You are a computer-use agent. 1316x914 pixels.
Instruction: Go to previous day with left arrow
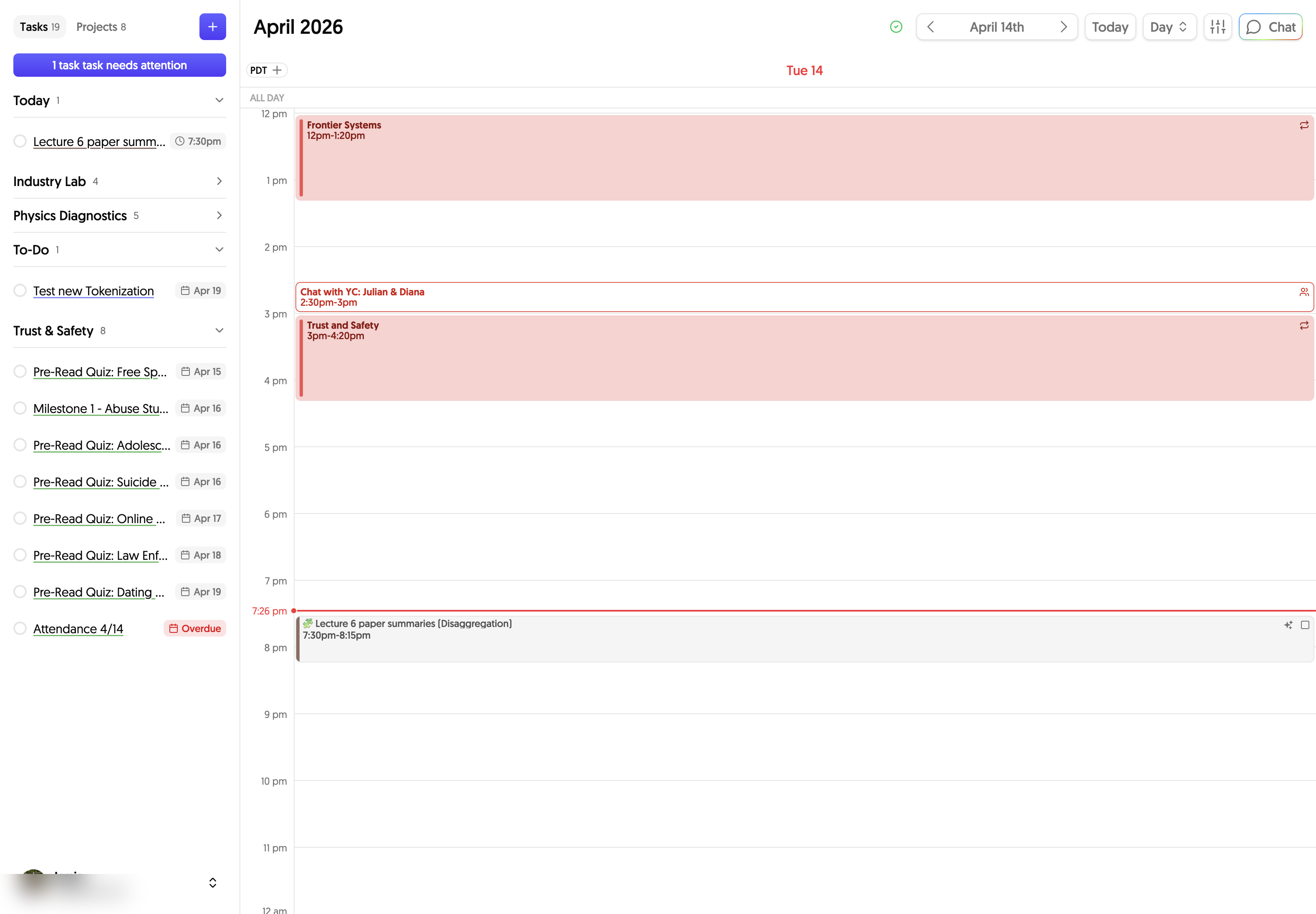[930, 27]
